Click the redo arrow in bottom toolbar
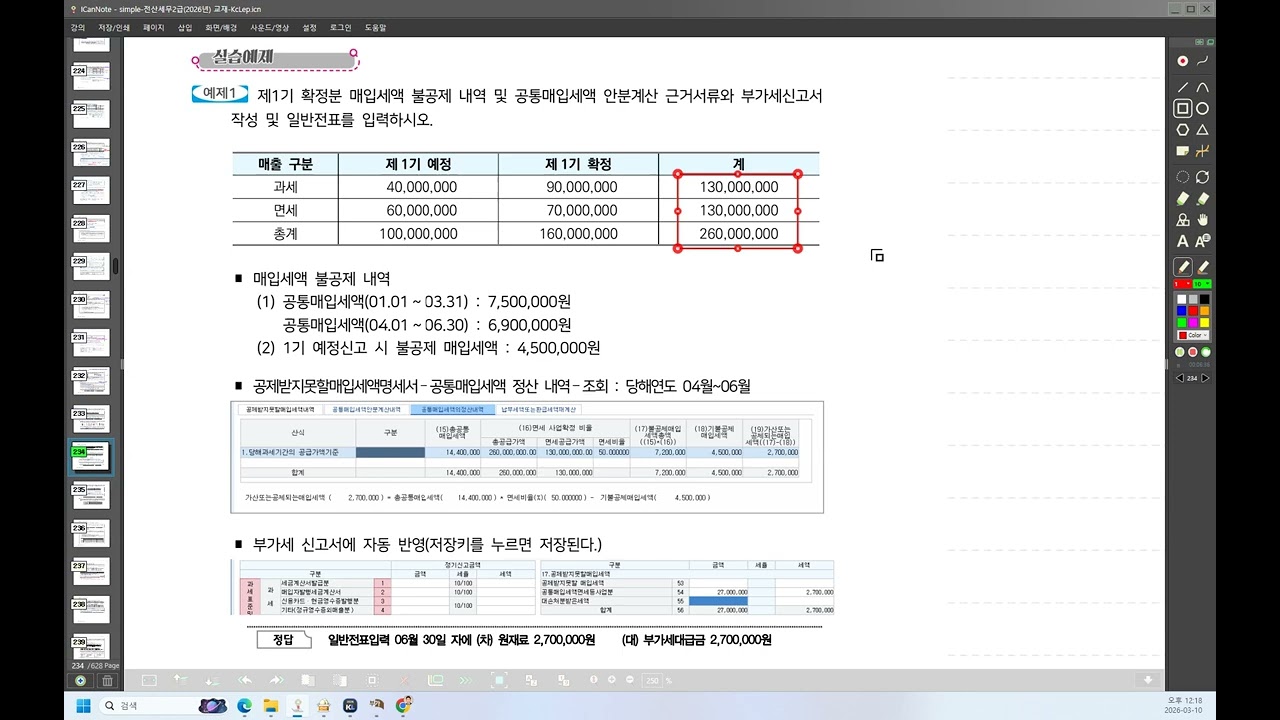The width and height of the screenshot is (1280, 720). (276, 680)
